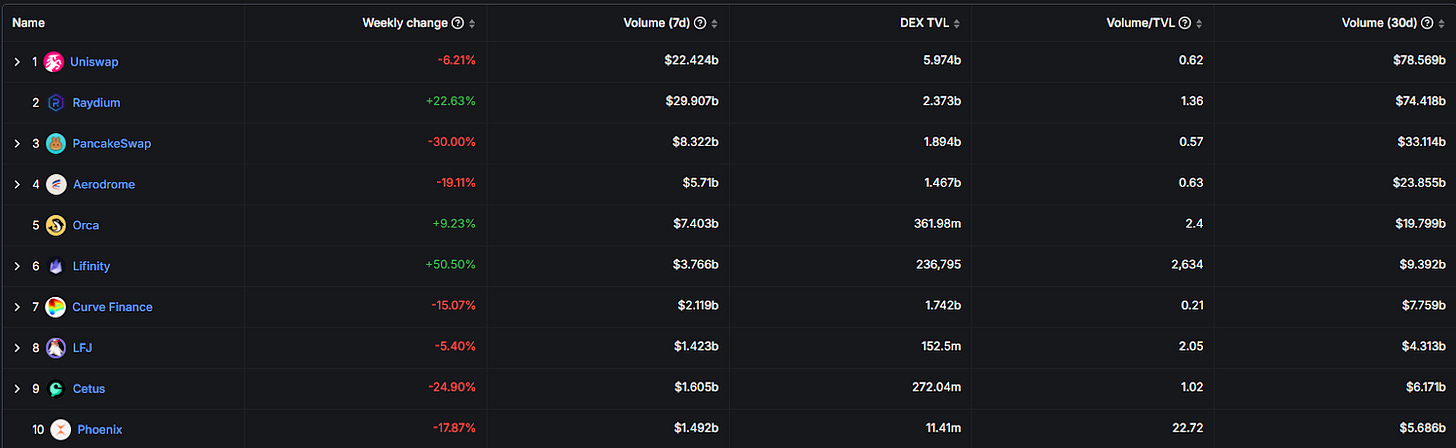Open the Orca protocol link
The height and width of the screenshot is (448, 1456).
85,226
